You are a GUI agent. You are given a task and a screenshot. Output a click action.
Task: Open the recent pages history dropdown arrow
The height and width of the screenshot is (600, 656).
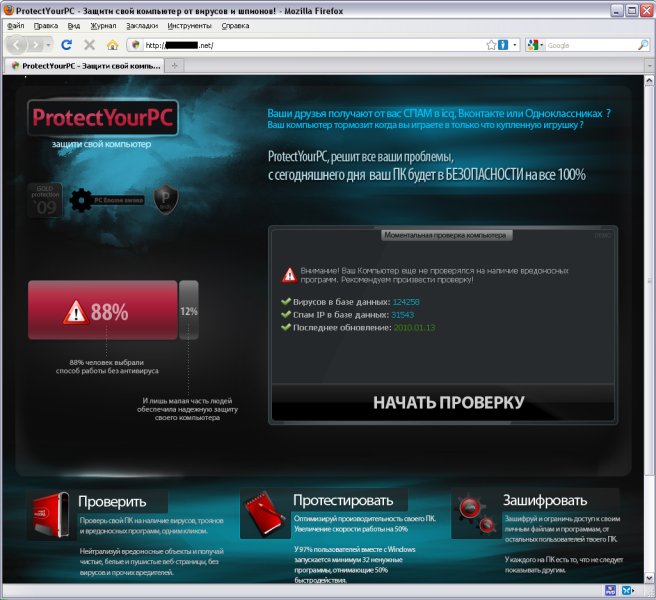click(49, 45)
